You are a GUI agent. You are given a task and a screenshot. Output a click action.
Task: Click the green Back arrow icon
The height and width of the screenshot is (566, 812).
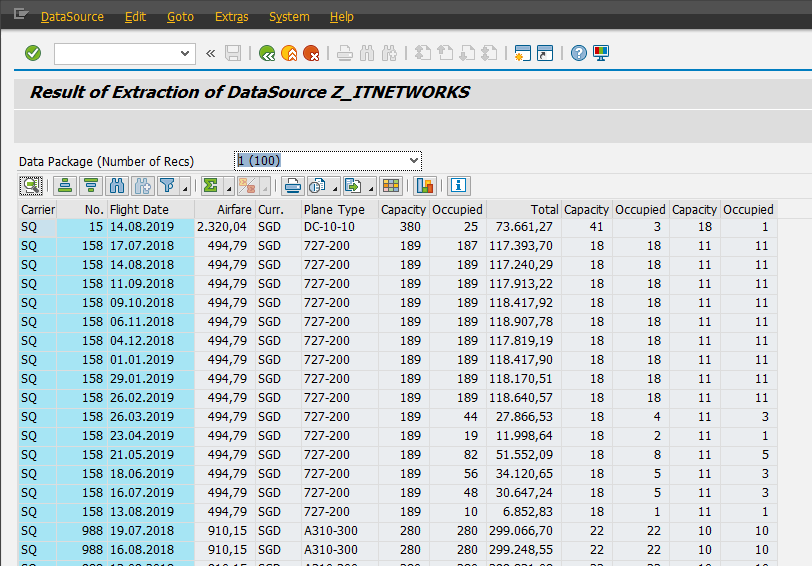(x=266, y=53)
